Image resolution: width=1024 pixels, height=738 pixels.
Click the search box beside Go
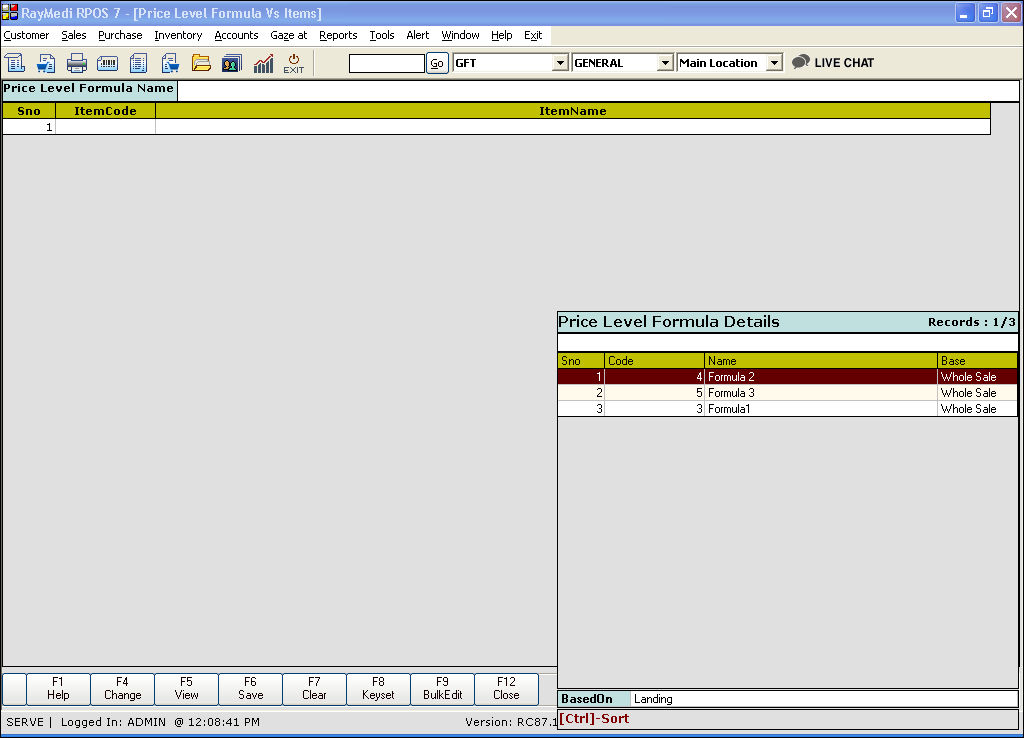click(x=387, y=63)
